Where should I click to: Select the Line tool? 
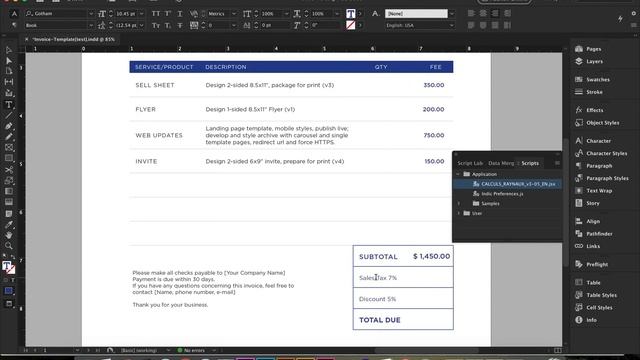9,116
